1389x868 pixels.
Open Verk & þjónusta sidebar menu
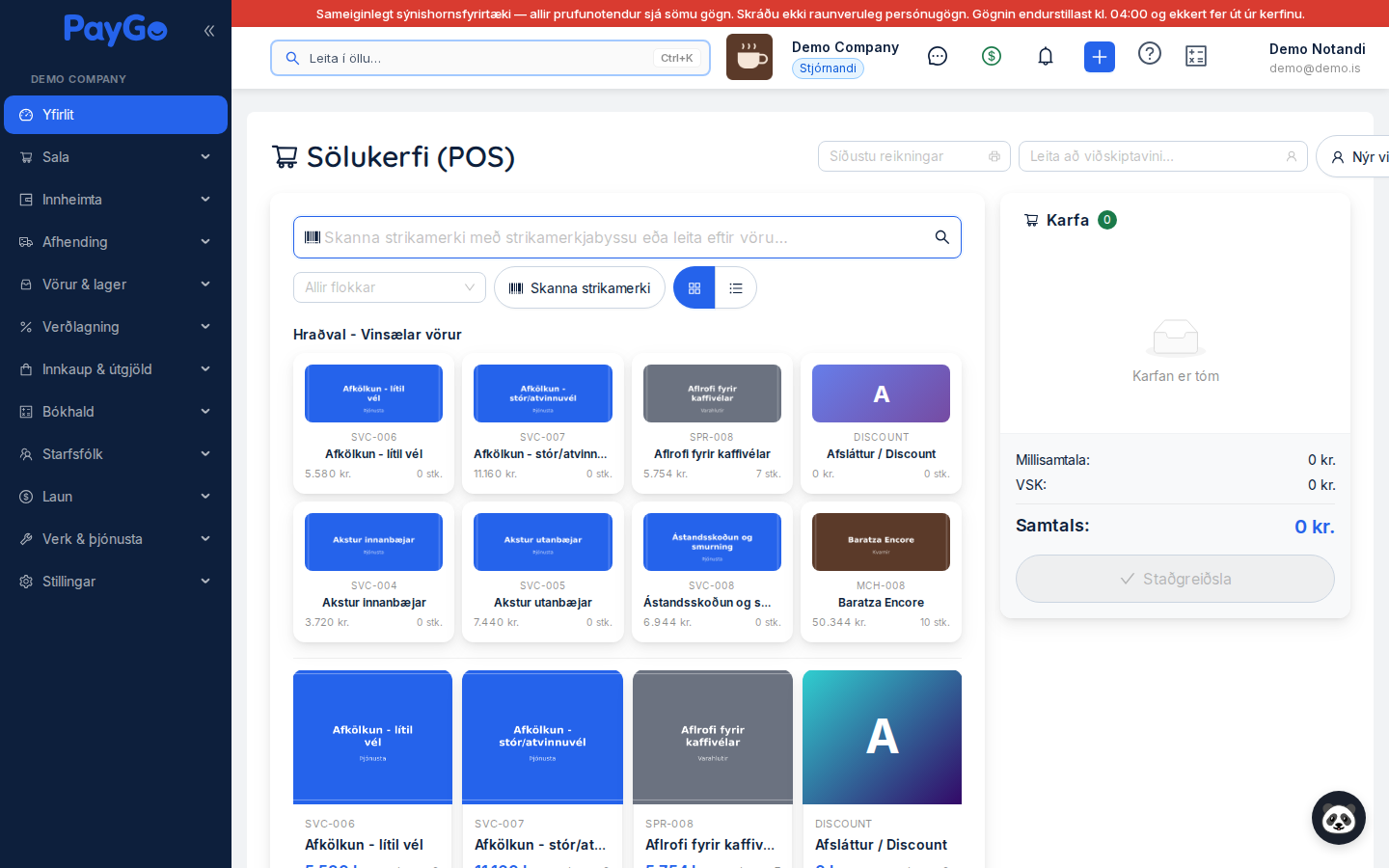point(116,539)
